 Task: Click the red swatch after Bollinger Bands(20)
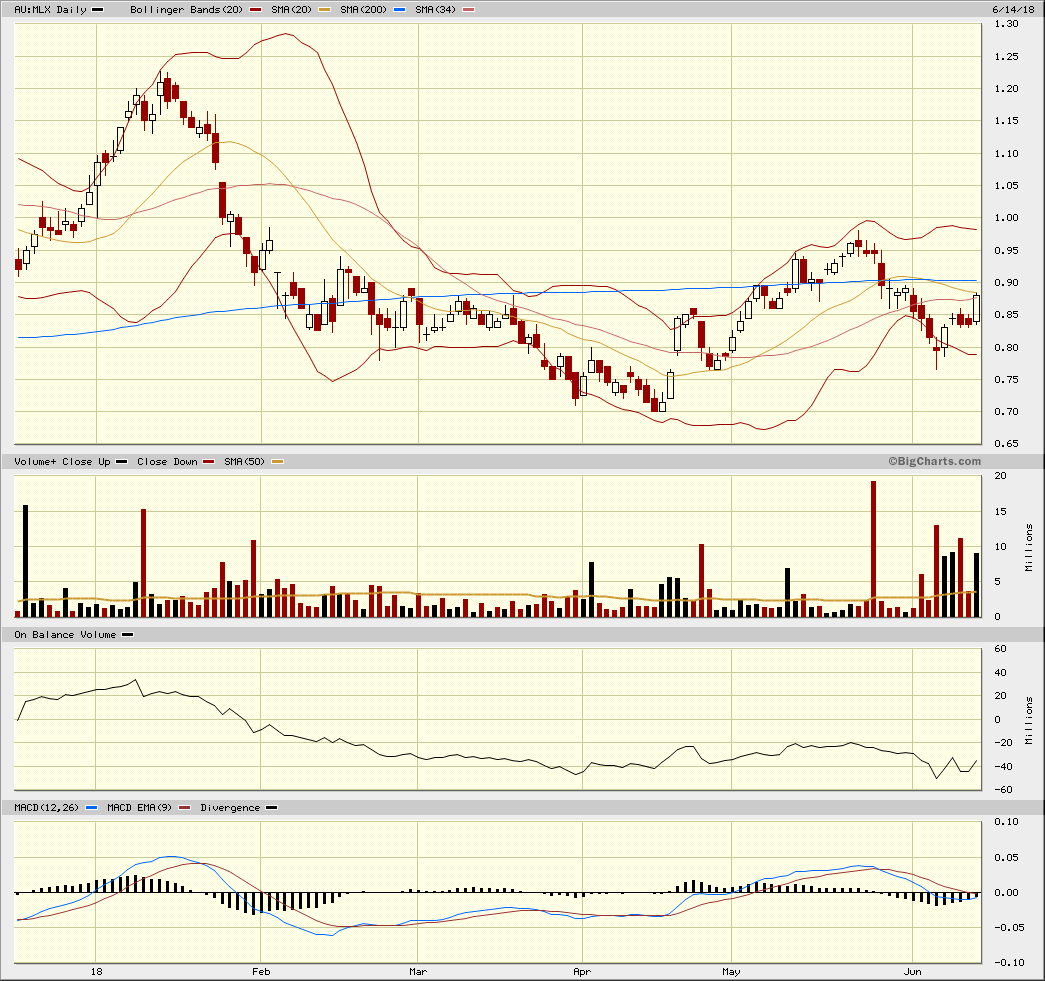point(254,9)
